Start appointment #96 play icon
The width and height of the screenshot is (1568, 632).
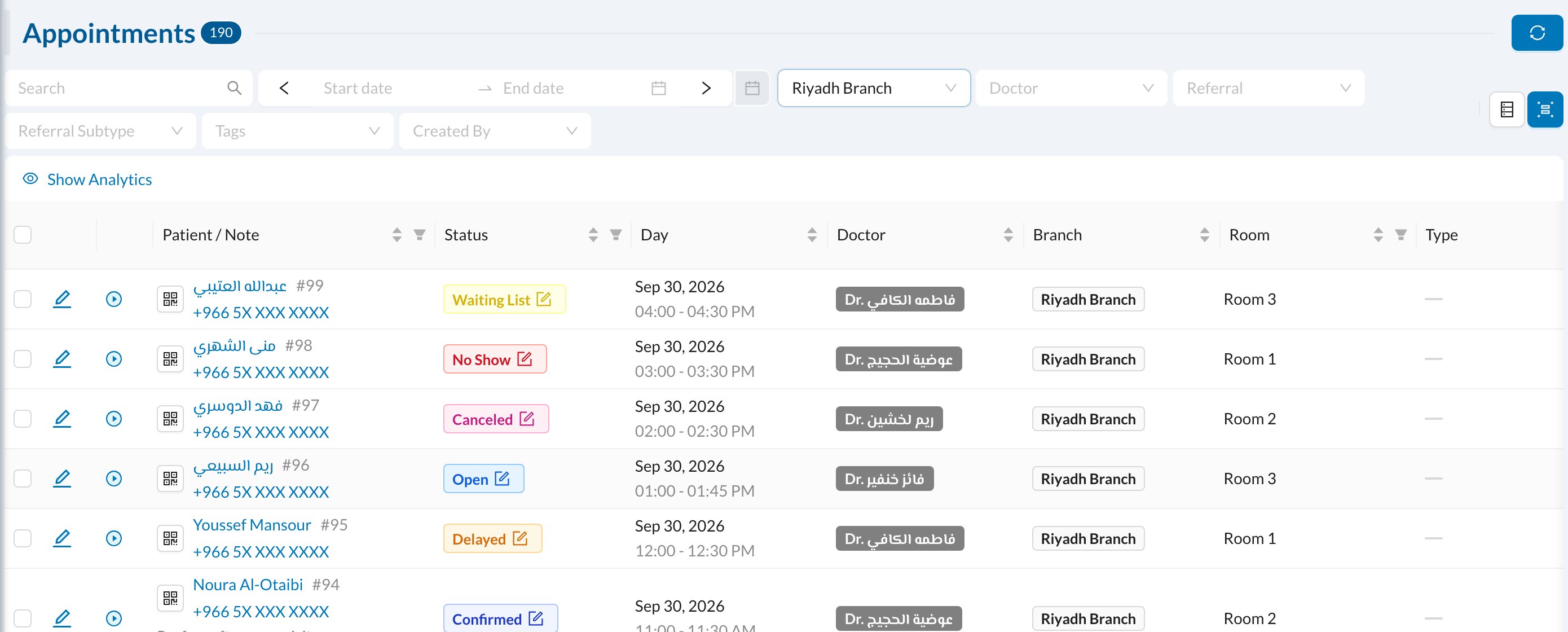pos(114,479)
